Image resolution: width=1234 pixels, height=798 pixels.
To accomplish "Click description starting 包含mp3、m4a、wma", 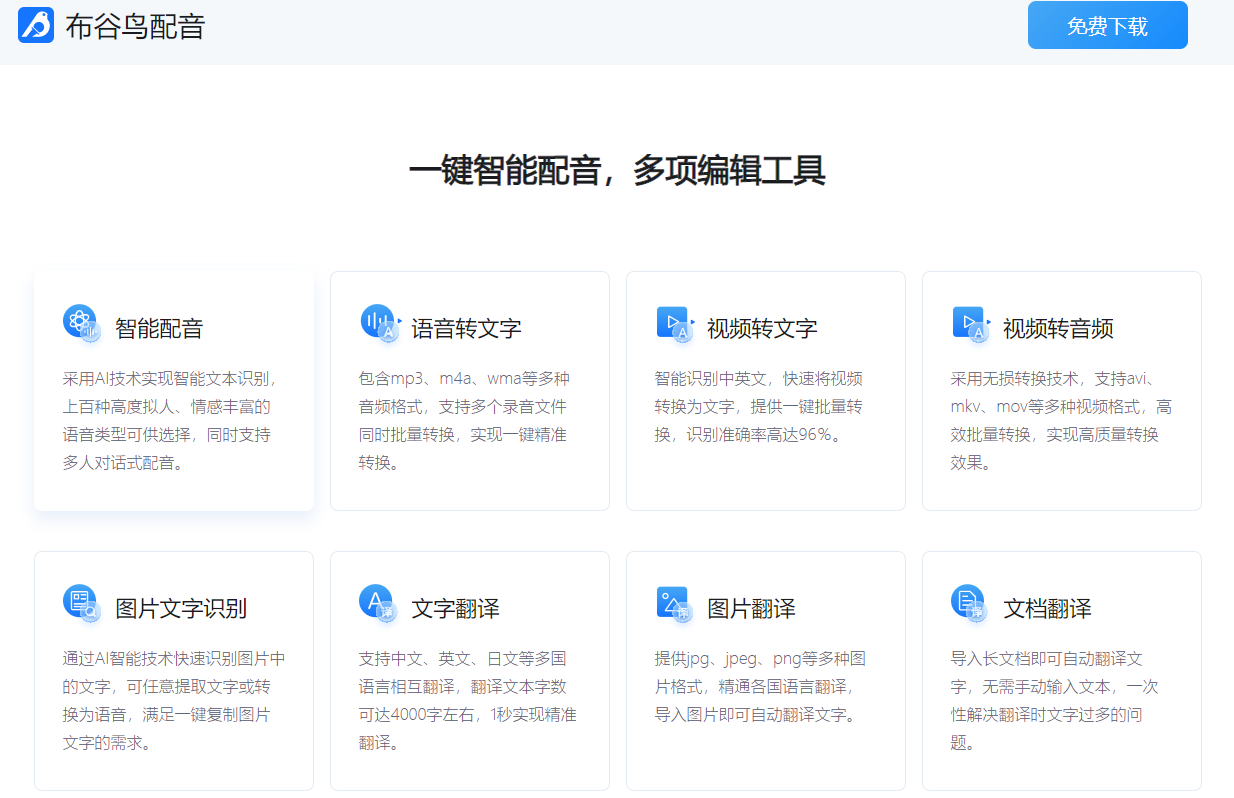I will point(465,421).
